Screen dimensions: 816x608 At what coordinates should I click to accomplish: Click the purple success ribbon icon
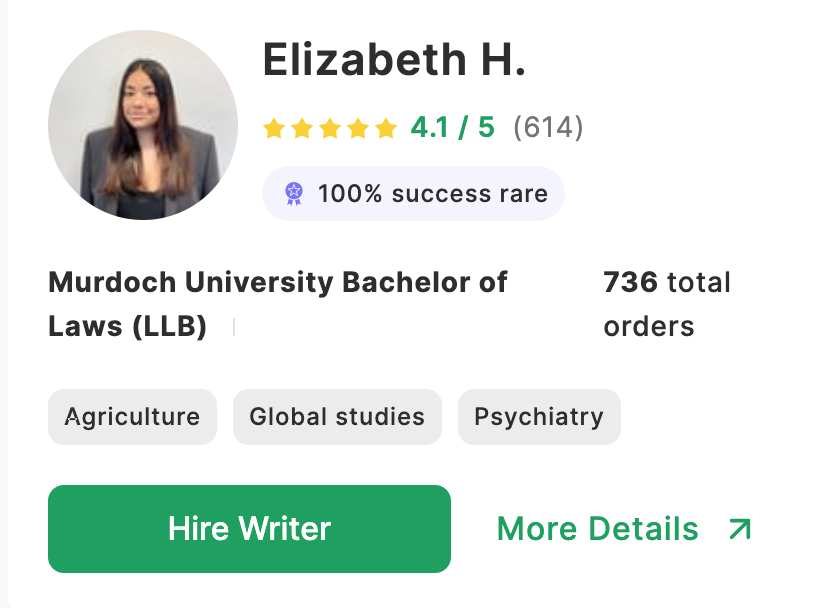(x=293, y=193)
